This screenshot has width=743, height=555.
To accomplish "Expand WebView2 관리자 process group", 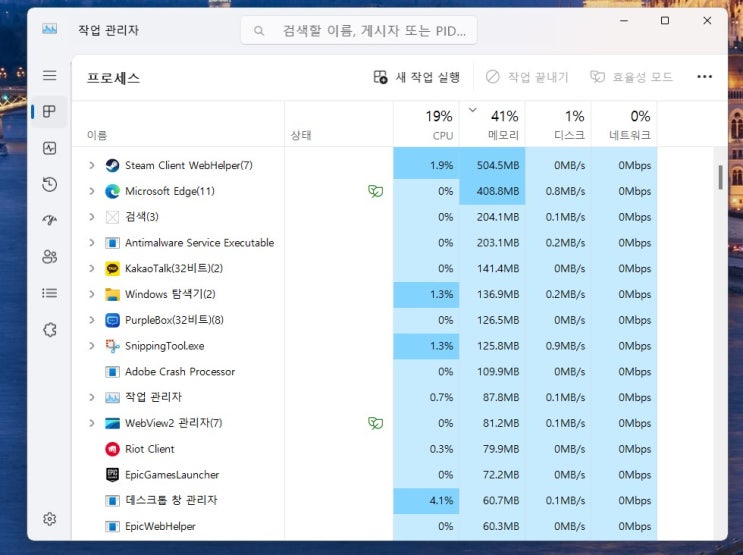I will point(91,423).
